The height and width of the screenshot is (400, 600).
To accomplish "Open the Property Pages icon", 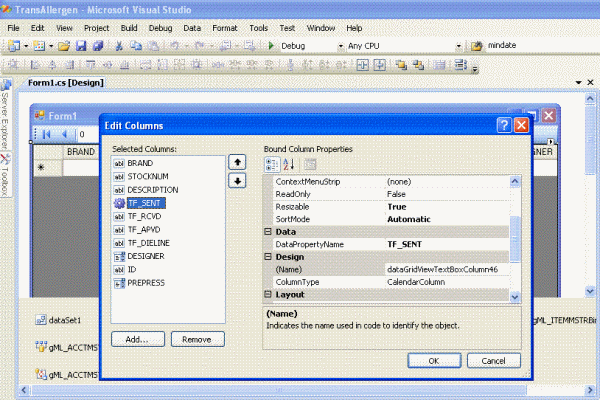I will coord(310,165).
